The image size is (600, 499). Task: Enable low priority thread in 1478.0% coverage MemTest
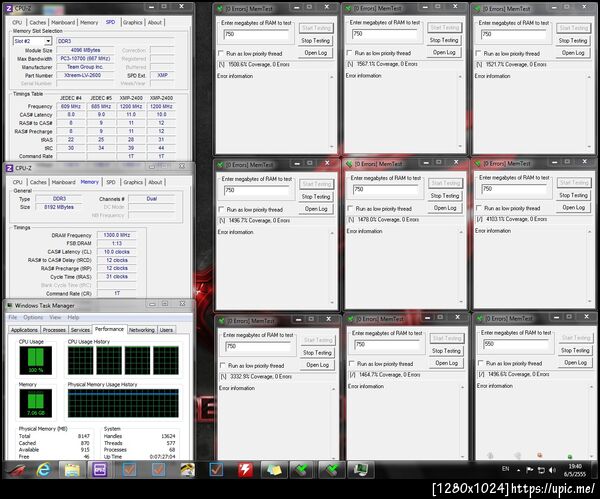pos(350,208)
